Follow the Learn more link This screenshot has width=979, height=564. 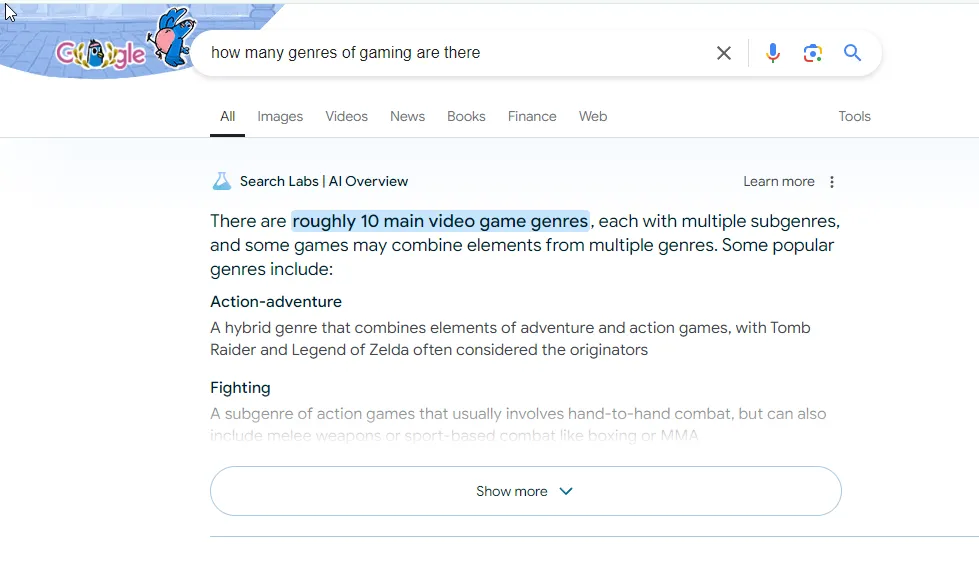779,182
